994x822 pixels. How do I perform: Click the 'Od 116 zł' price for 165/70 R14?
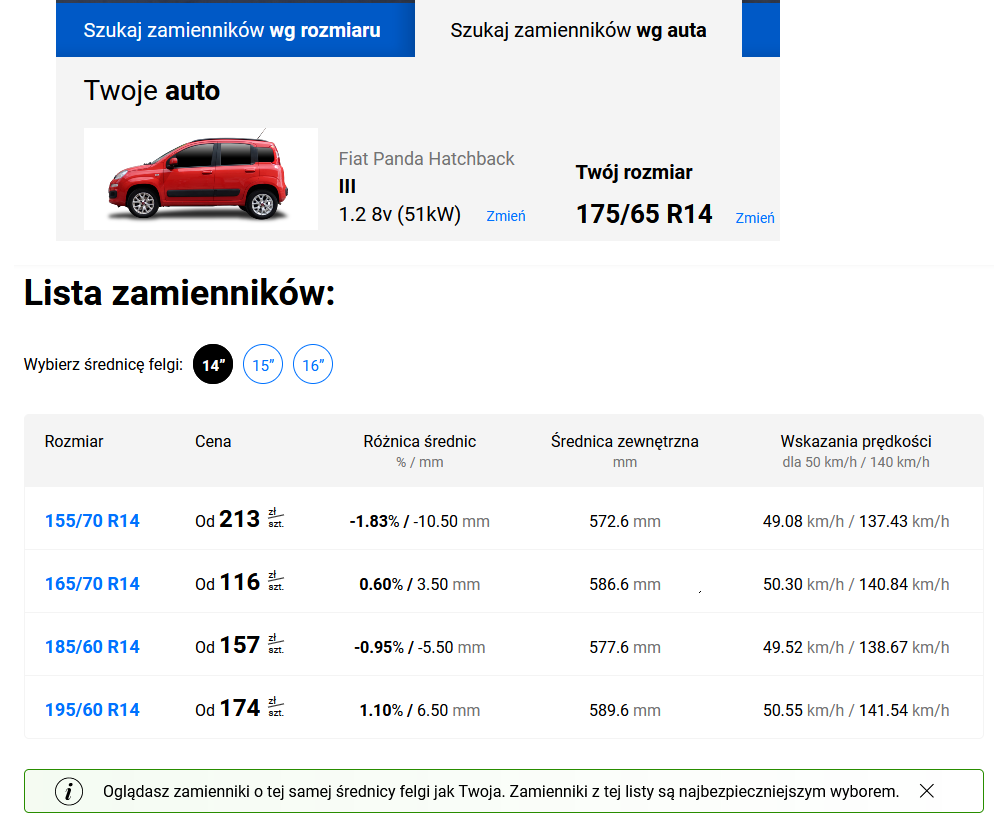[240, 583]
